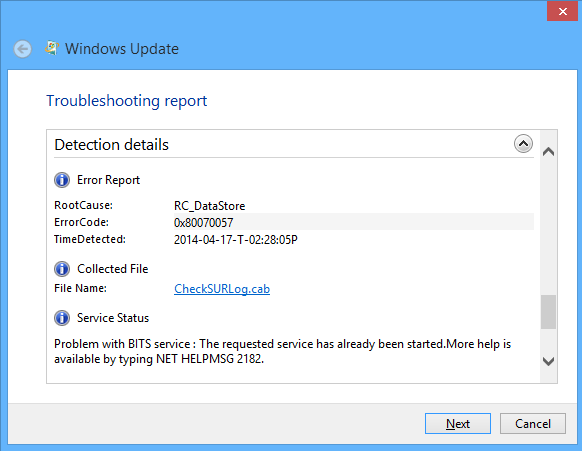This screenshot has height=451, width=582.
Task: Click the Service Status info icon
Action: tap(62, 318)
